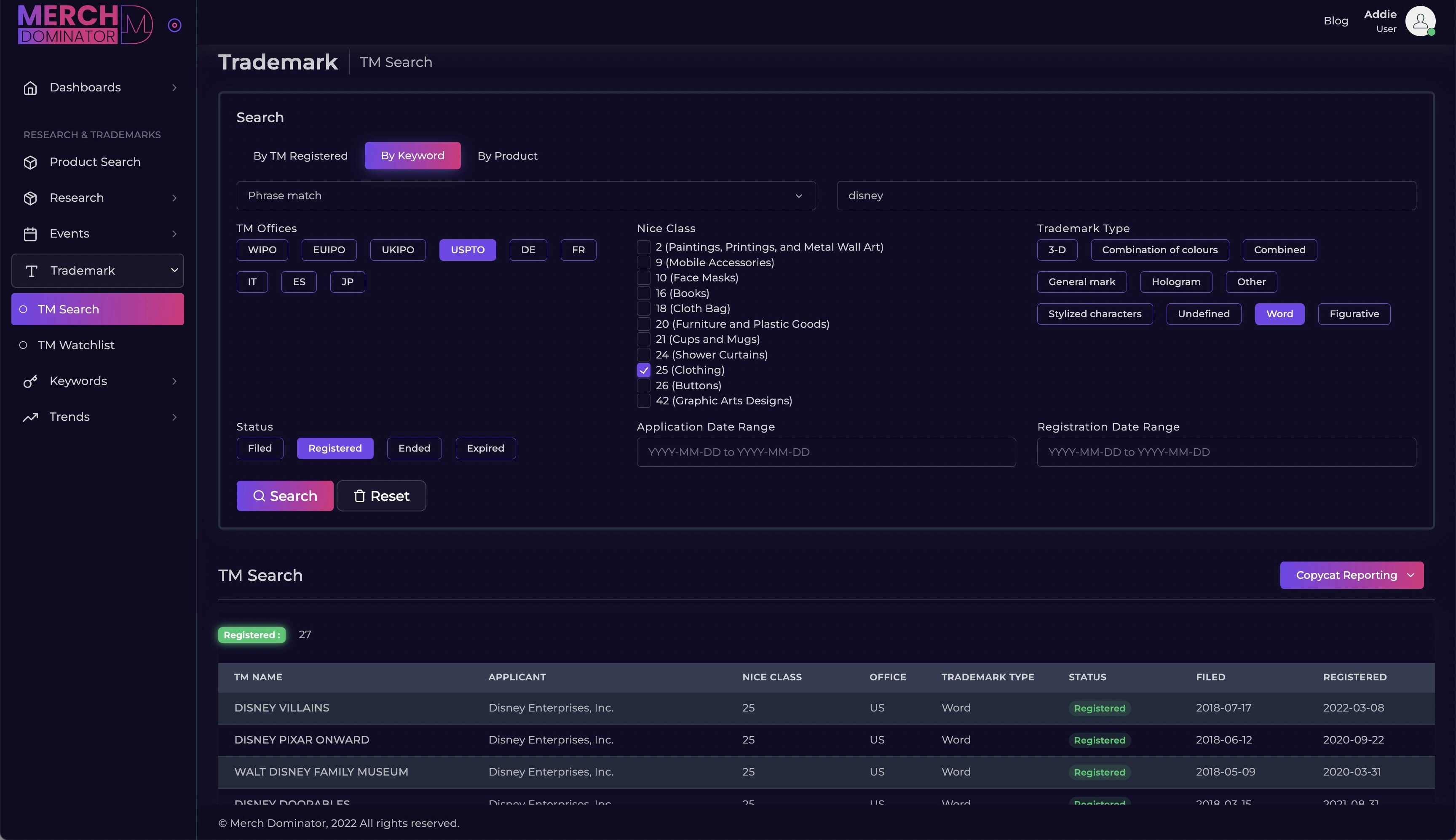Select the By Keyword tab
Image resolution: width=1456 pixels, height=840 pixels.
tap(412, 156)
